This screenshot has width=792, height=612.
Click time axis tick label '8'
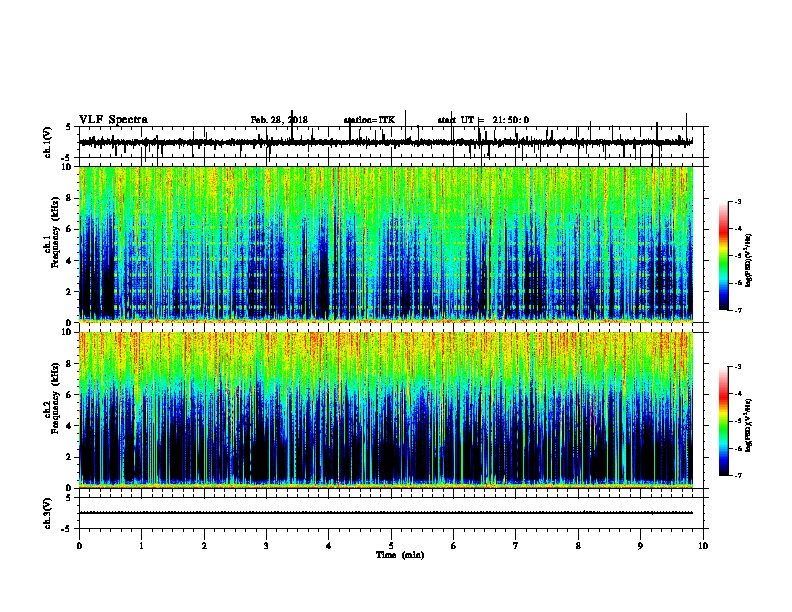click(578, 546)
